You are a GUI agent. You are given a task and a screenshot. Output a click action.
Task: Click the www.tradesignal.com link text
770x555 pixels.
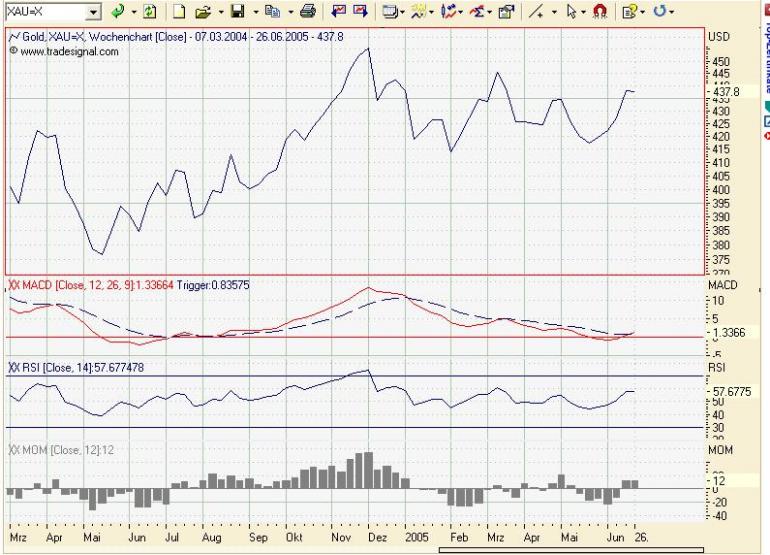click(x=69, y=52)
